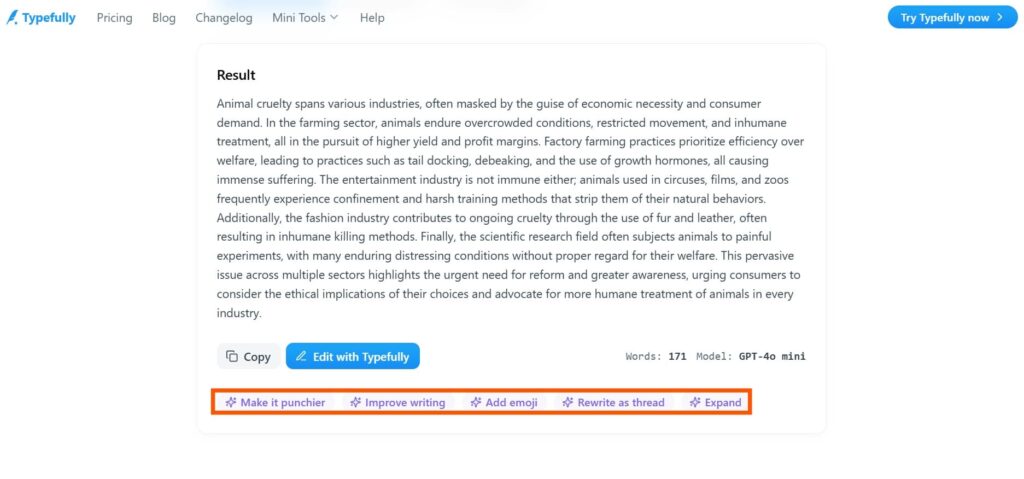Image resolution: width=1024 pixels, height=479 pixels.
Task: Click the Typefully brand name link
Action: pos(49,18)
